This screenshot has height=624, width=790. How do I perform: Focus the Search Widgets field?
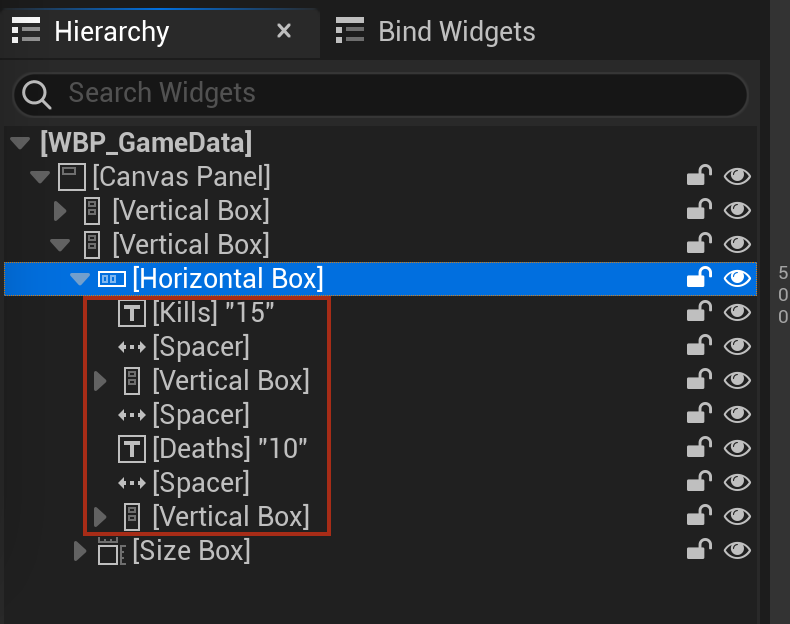380,94
